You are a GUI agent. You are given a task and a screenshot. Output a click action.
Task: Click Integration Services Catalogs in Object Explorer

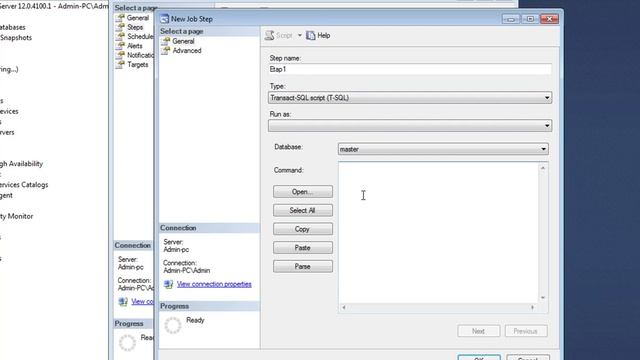coord(24,185)
